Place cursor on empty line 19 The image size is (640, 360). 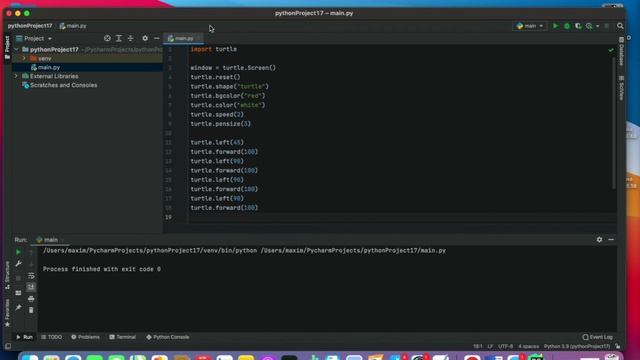(x=402, y=217)
